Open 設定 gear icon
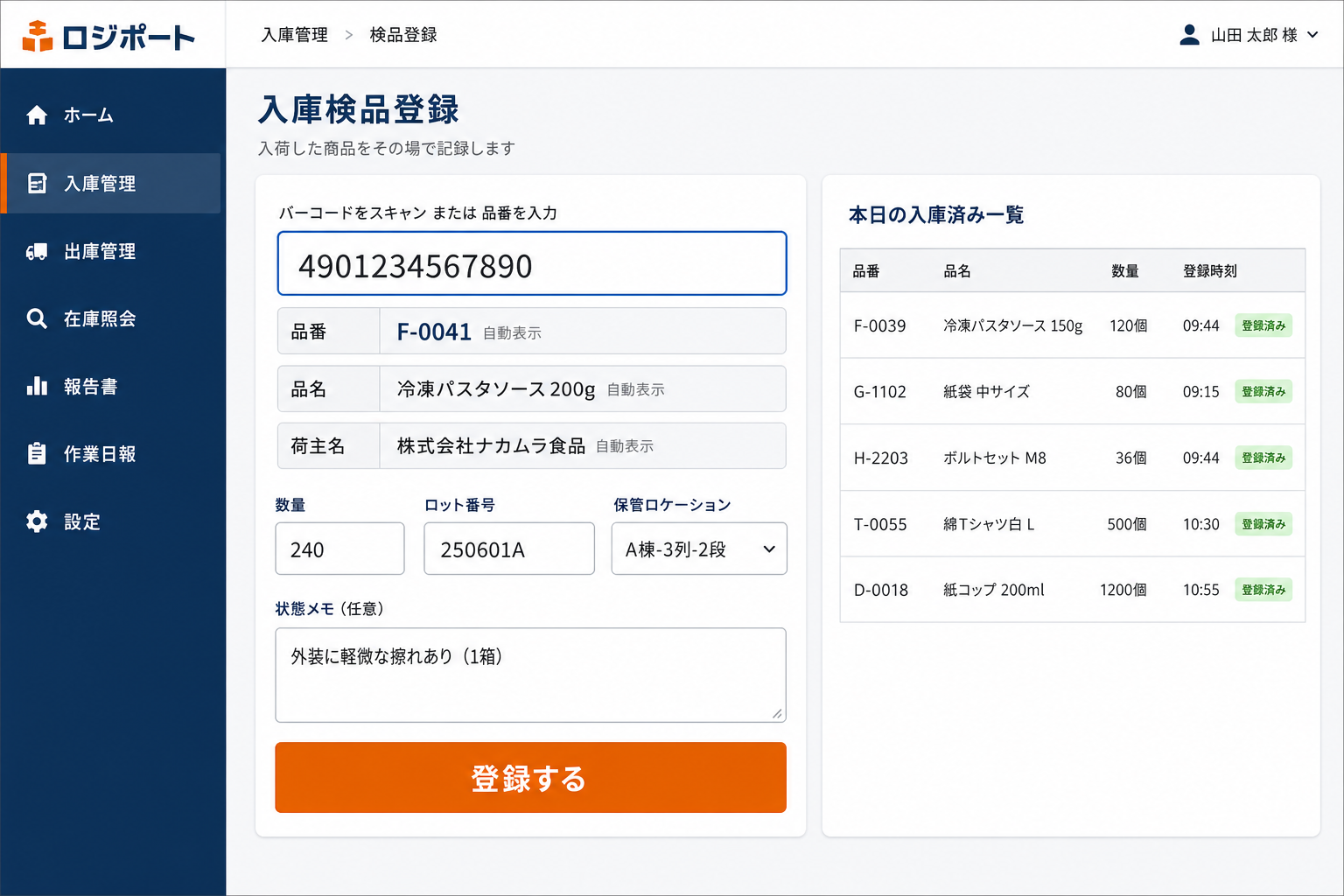This screenshot has width=1344, height=896. (x=37, y=521)
